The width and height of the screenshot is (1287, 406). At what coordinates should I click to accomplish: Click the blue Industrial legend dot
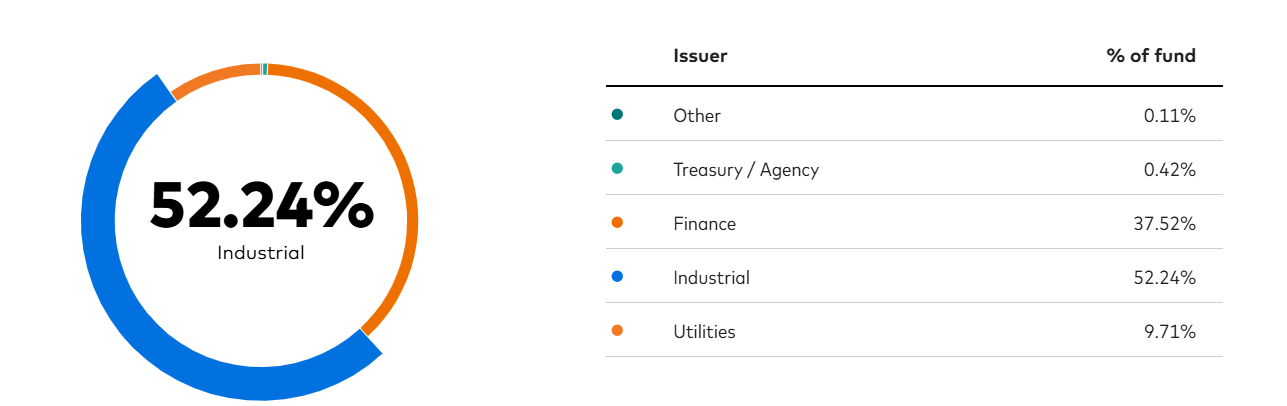(x=617, y=277)
